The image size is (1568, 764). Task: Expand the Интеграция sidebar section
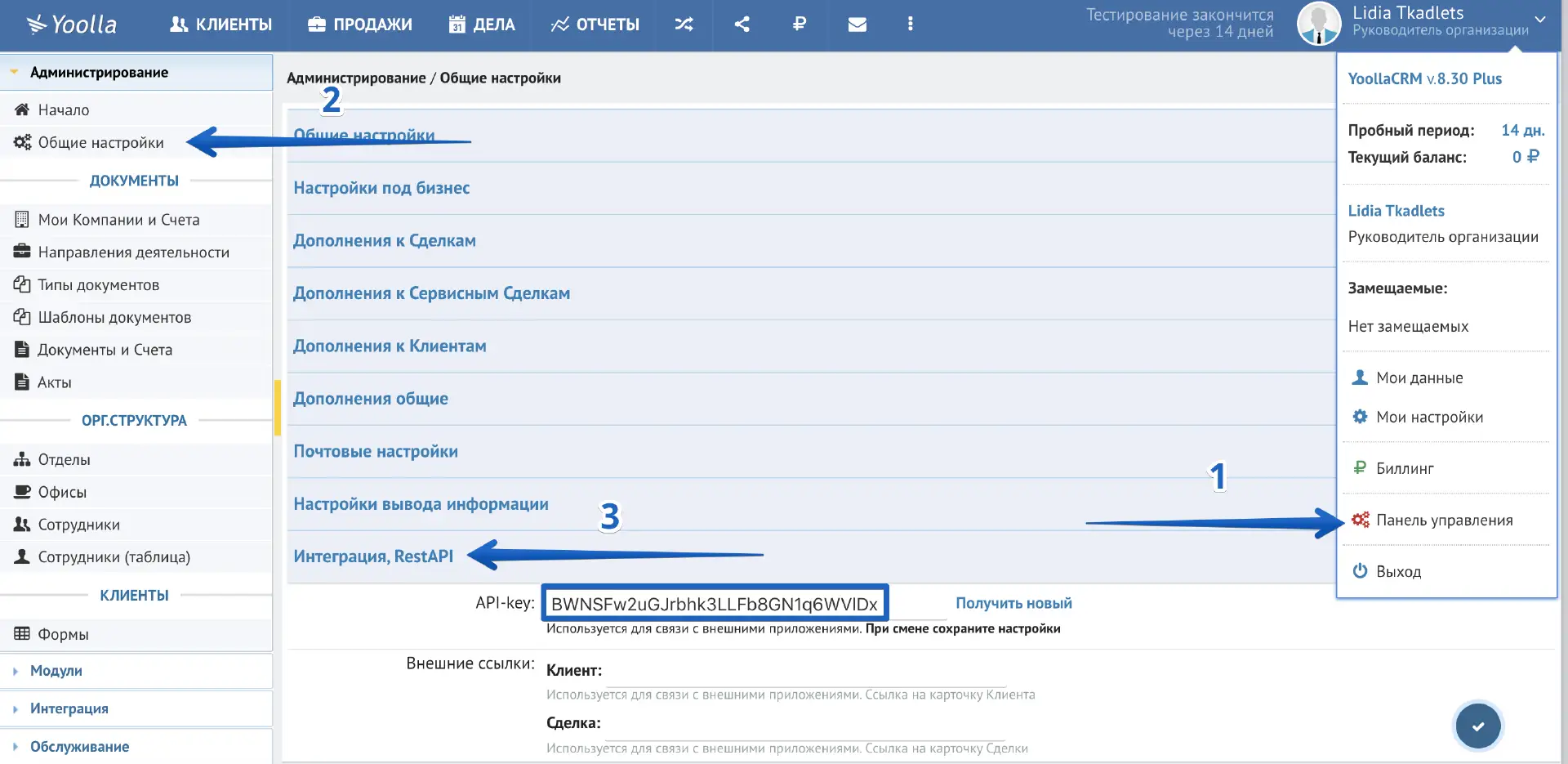click(x=69, y=708)
